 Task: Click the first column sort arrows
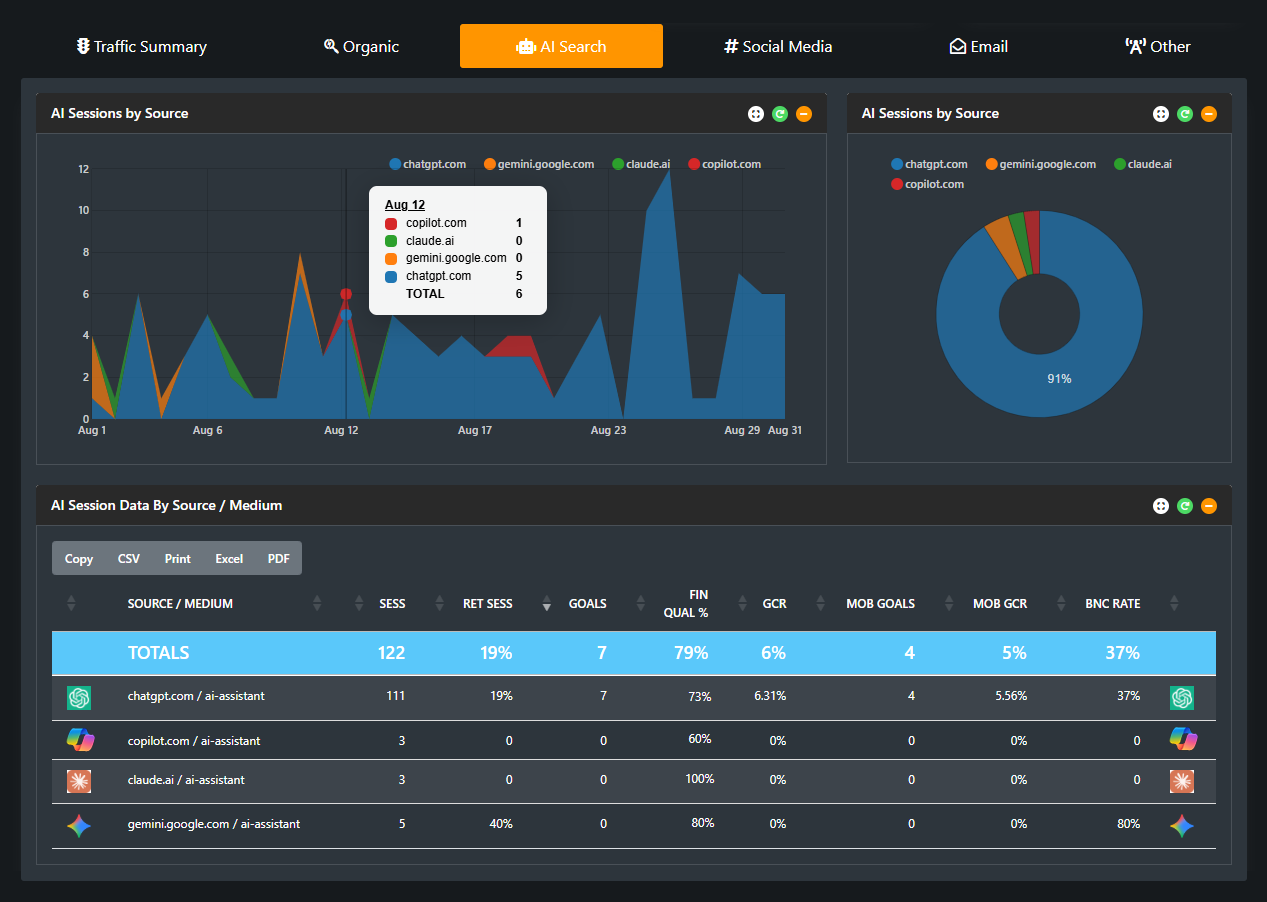[71, 604]
